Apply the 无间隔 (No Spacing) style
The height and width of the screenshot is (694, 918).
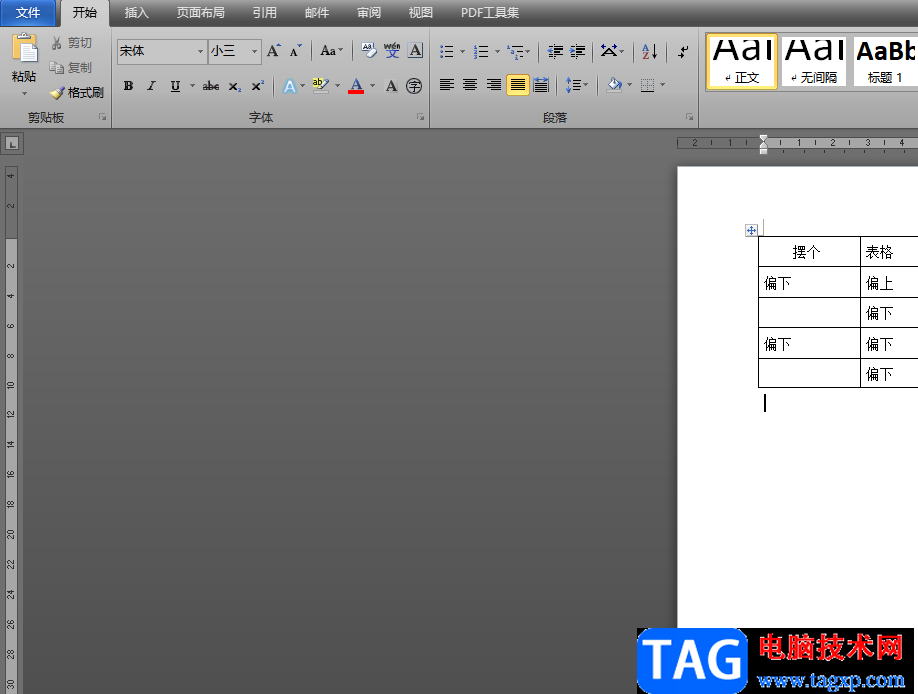[814, 61]
